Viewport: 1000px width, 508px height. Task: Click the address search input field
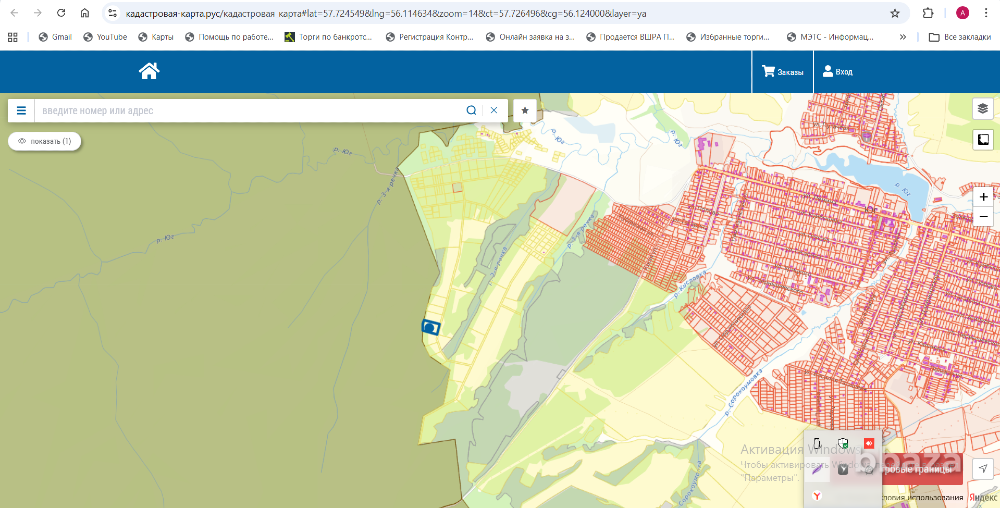click(x=250, y=110)
